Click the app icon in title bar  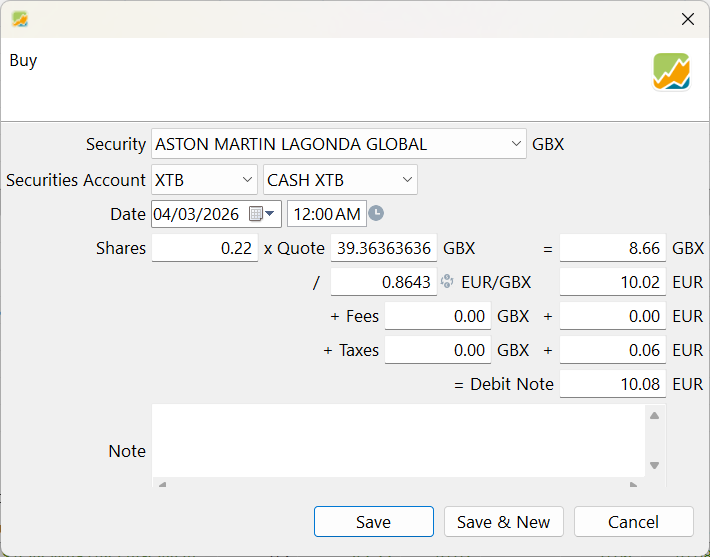click(x=19, y=19)
